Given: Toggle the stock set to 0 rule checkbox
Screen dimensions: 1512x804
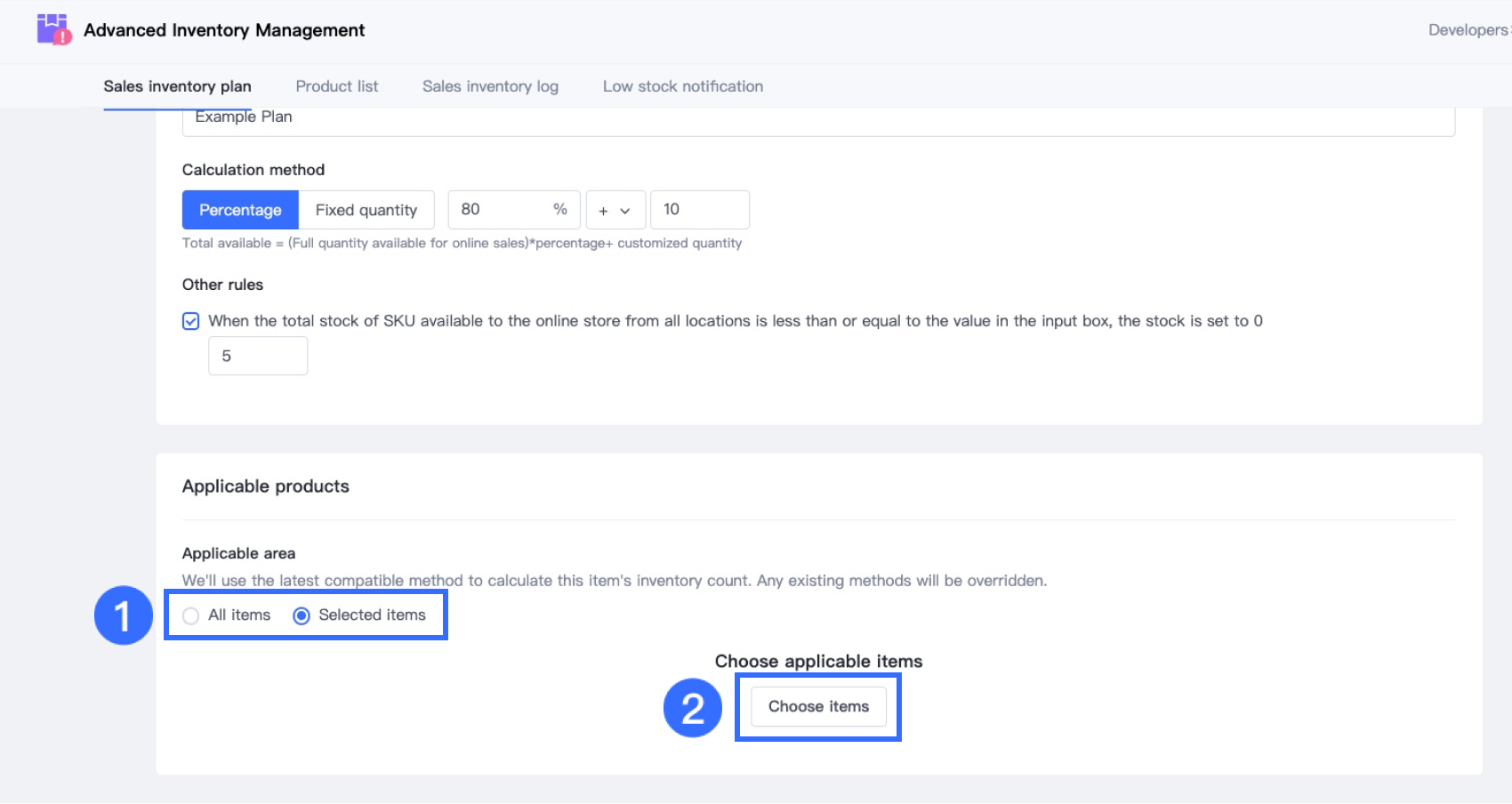Looking at the screenshot, I should pyautogui.click(x=191, y=321).
